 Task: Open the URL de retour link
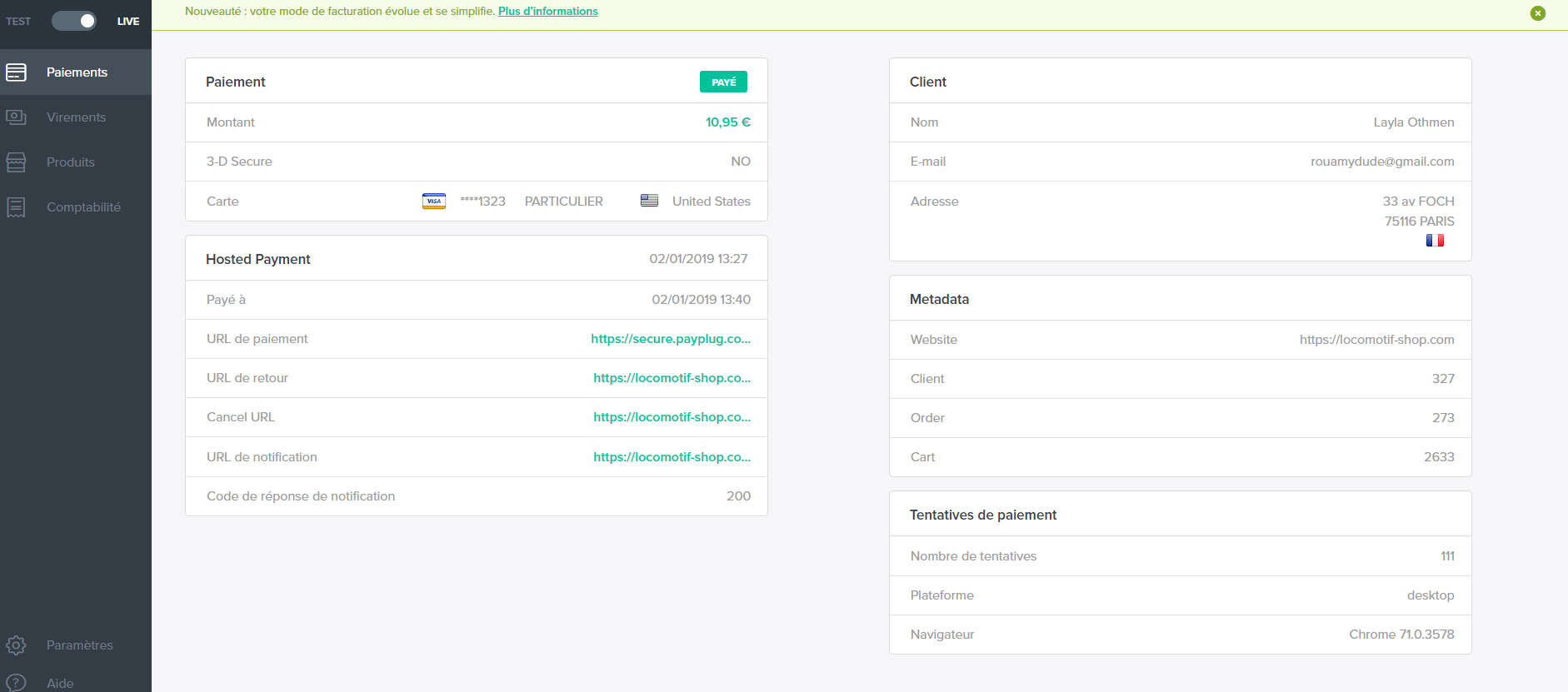672,378
